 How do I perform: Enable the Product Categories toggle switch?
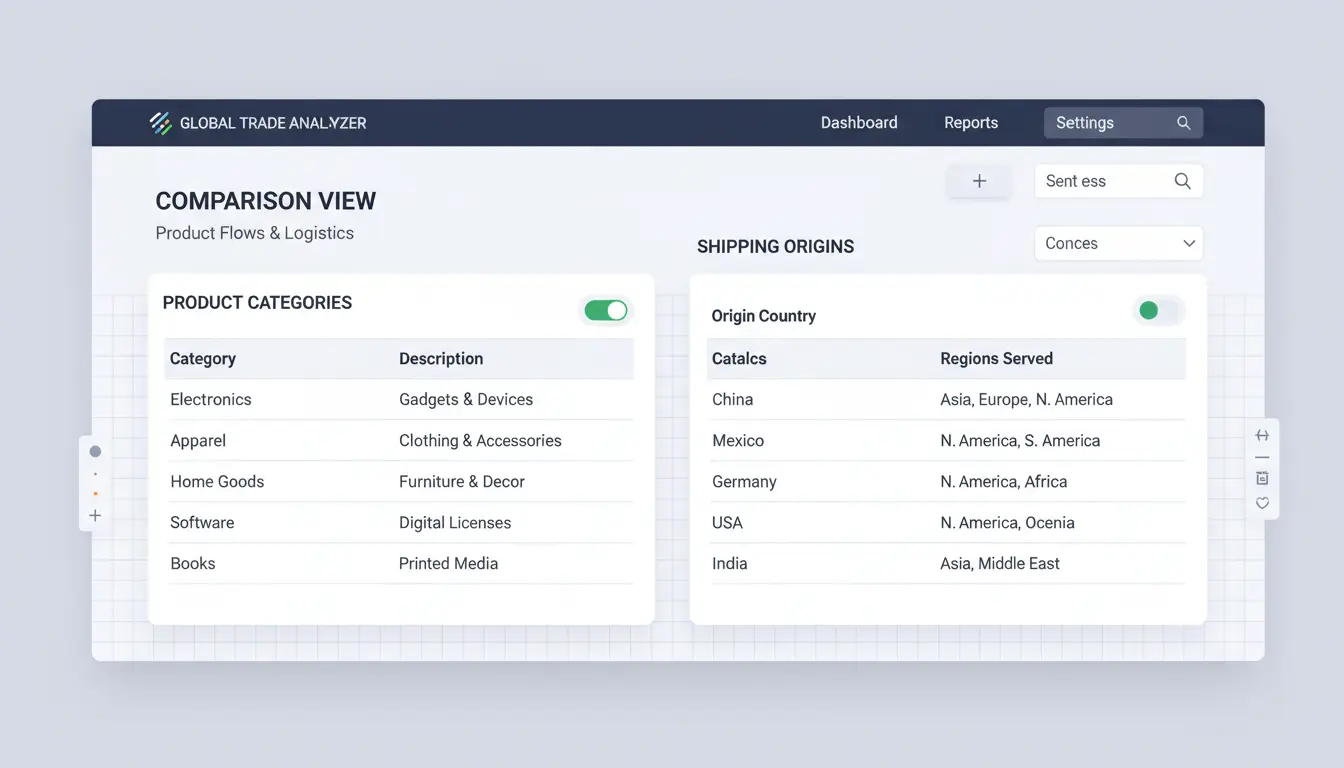pos(606,310)
